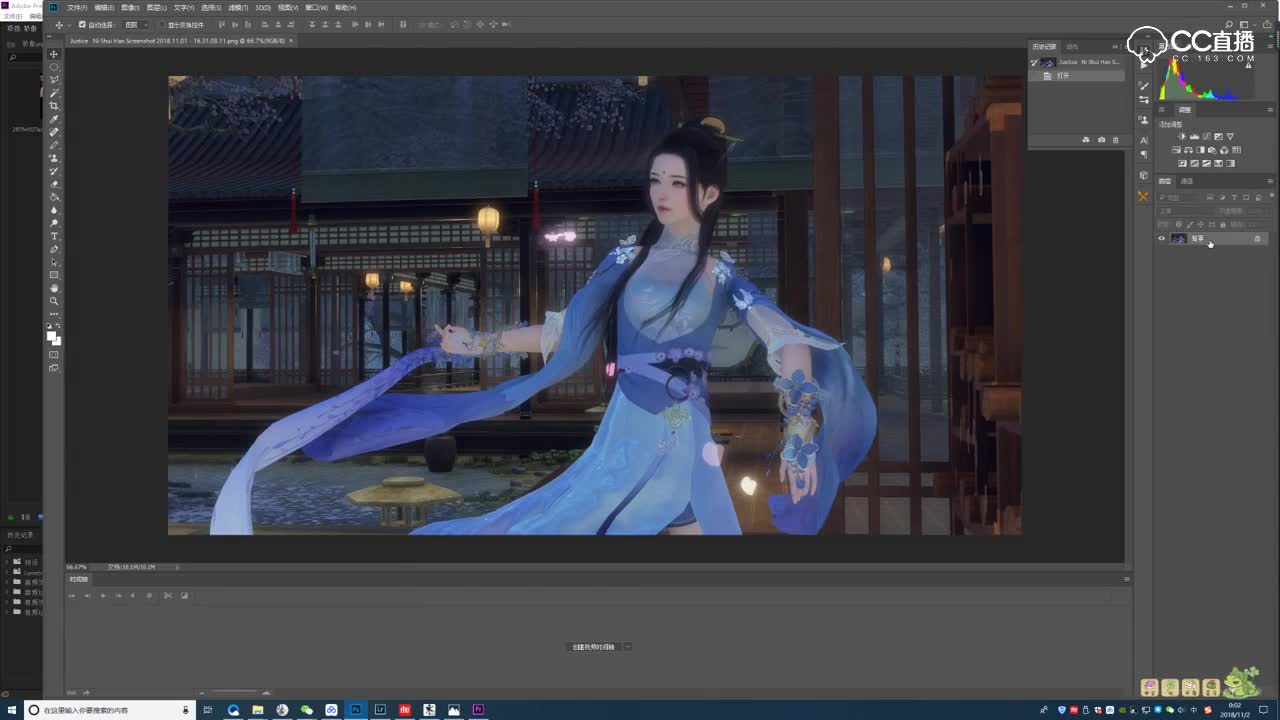Toggle Show Transform Controls checkbox

pyautogui.click(x=163, y=24)
